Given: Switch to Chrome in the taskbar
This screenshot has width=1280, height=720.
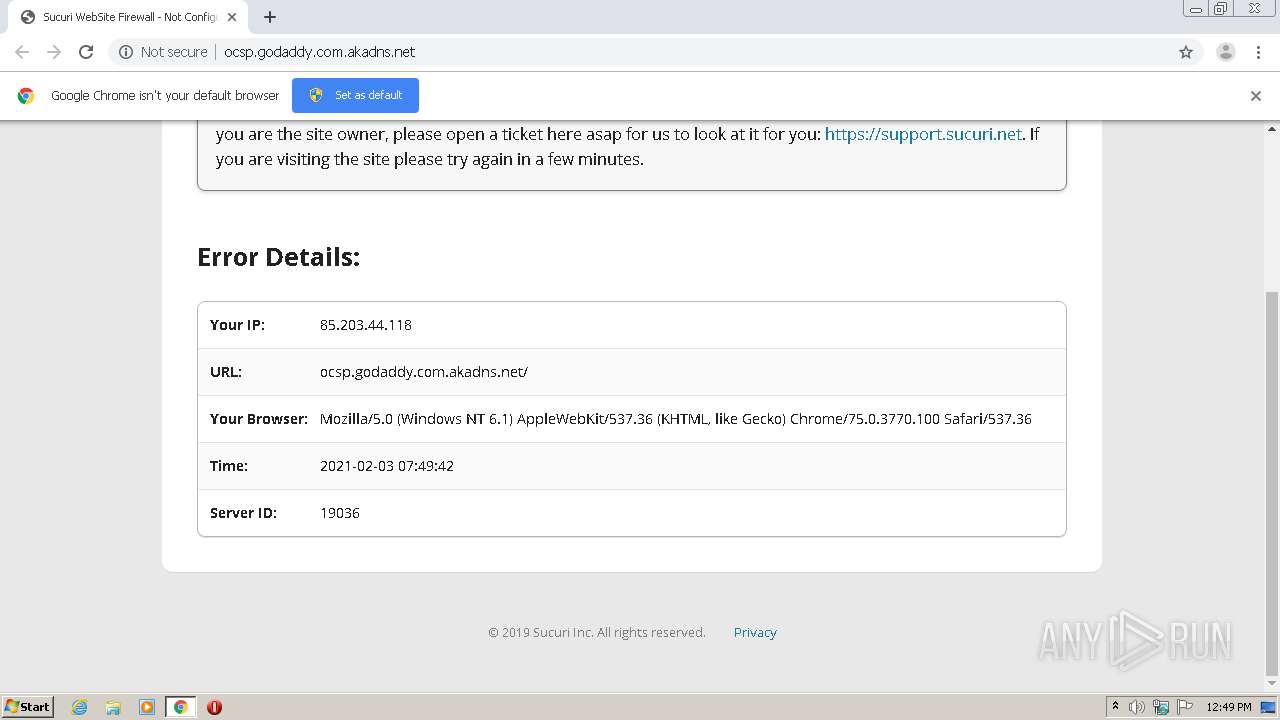Looking at the screenshot, I should pyautogui.click(x=180, y=707).
